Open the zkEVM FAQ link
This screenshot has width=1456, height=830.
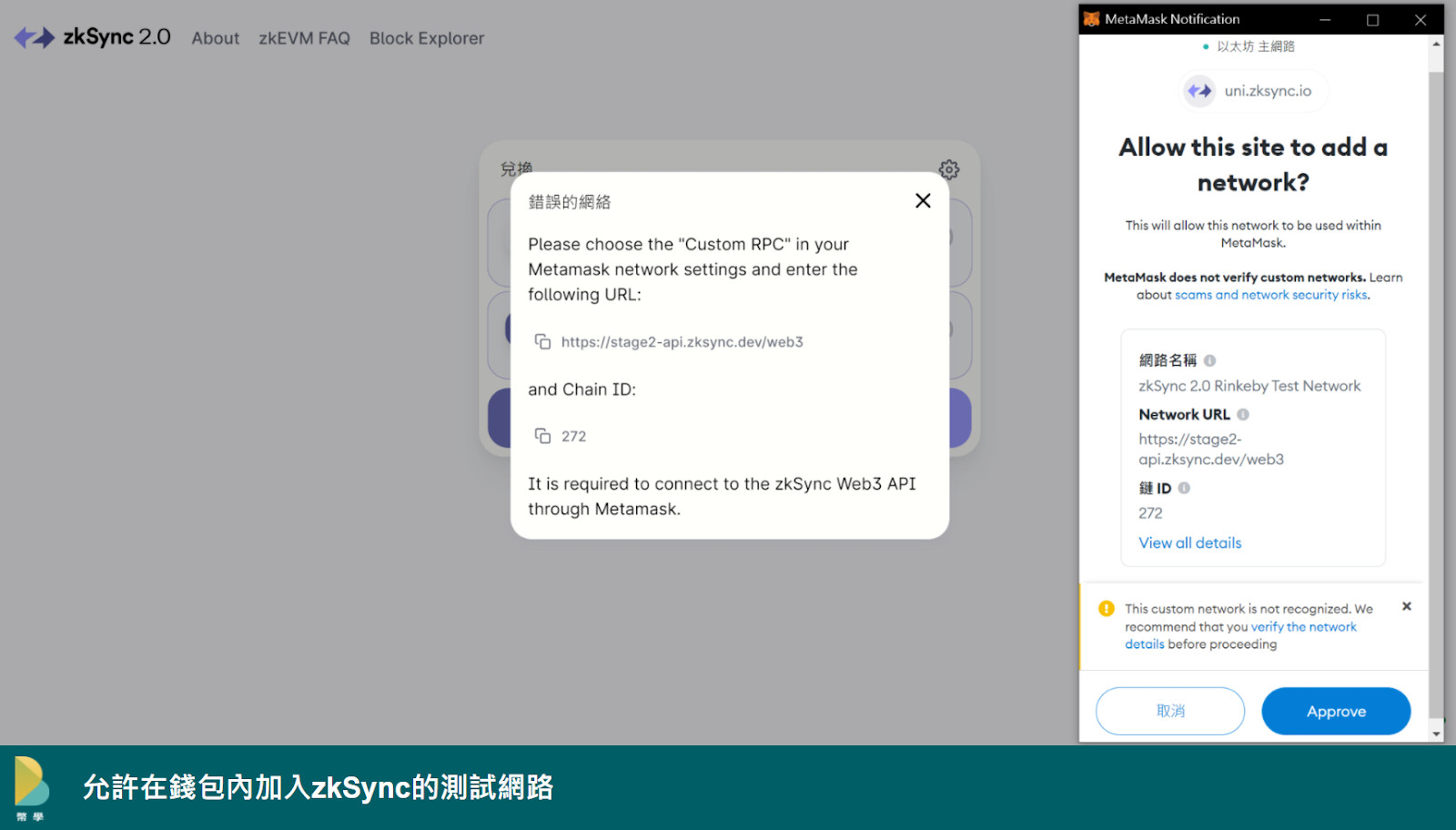pos(304,38)
